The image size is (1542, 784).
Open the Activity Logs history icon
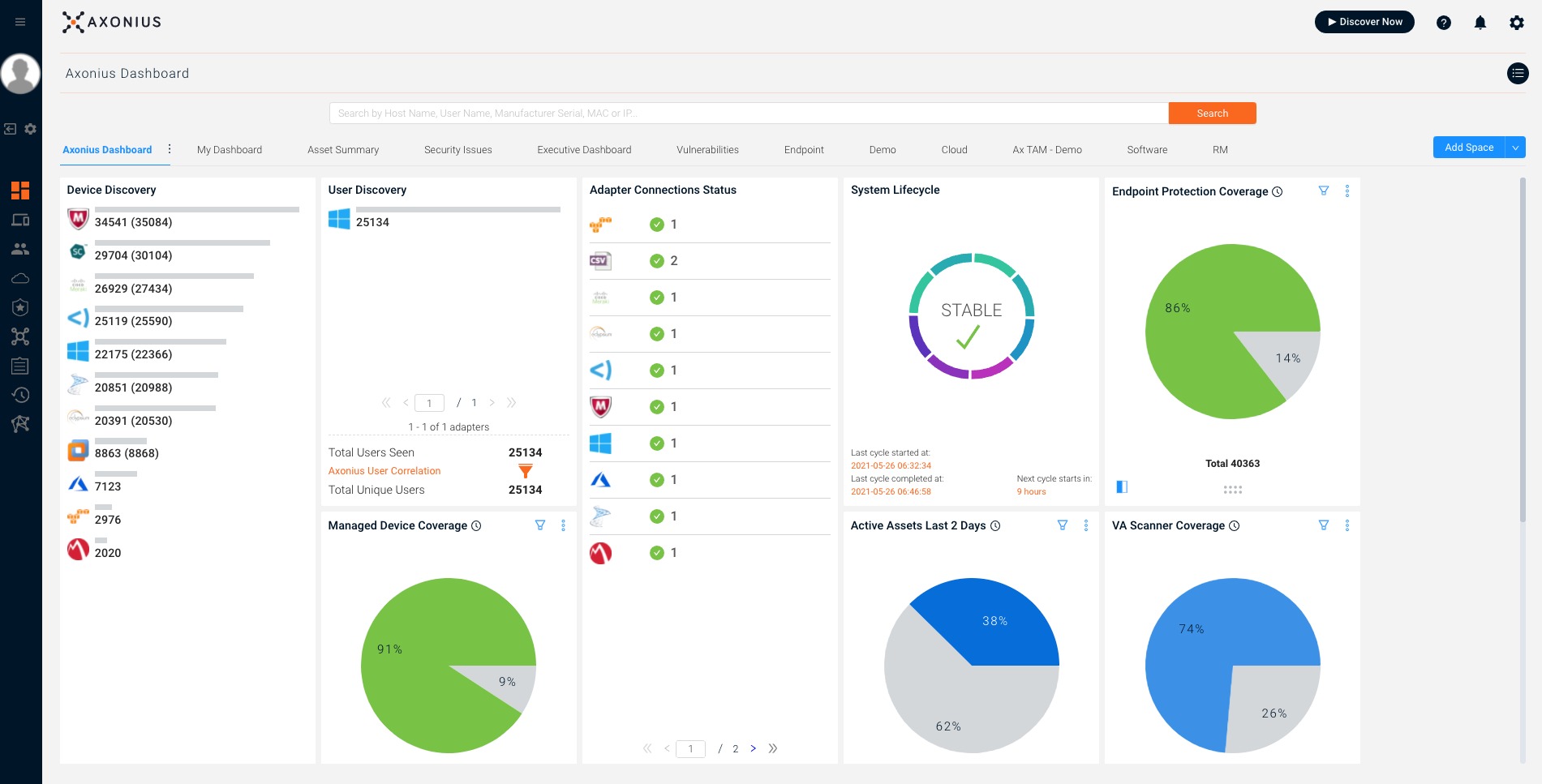coord(20,395)
